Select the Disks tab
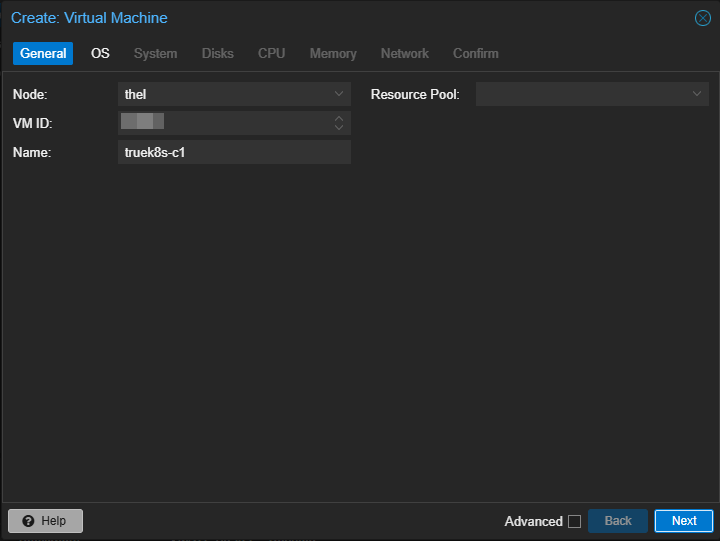This screenshot has width=720, height=541. [x=217, y=54]
